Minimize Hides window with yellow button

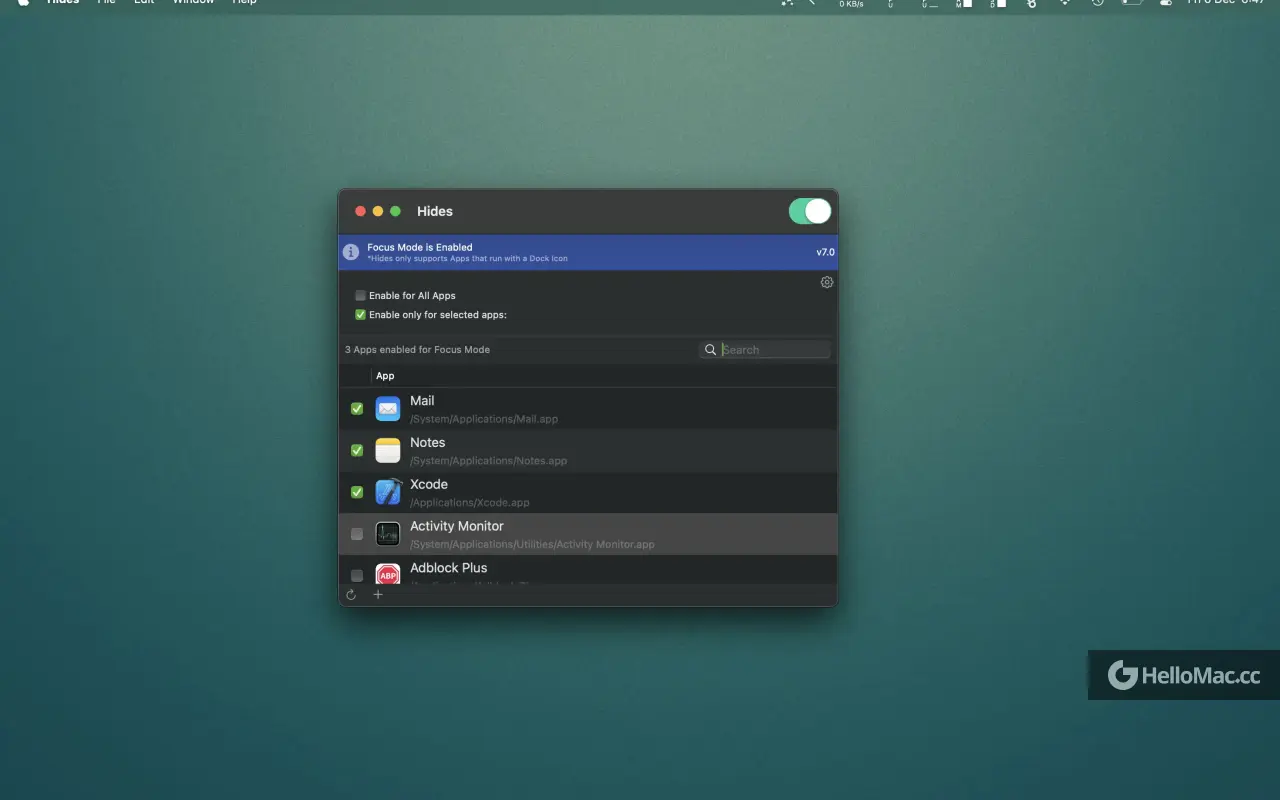point(378,211)
